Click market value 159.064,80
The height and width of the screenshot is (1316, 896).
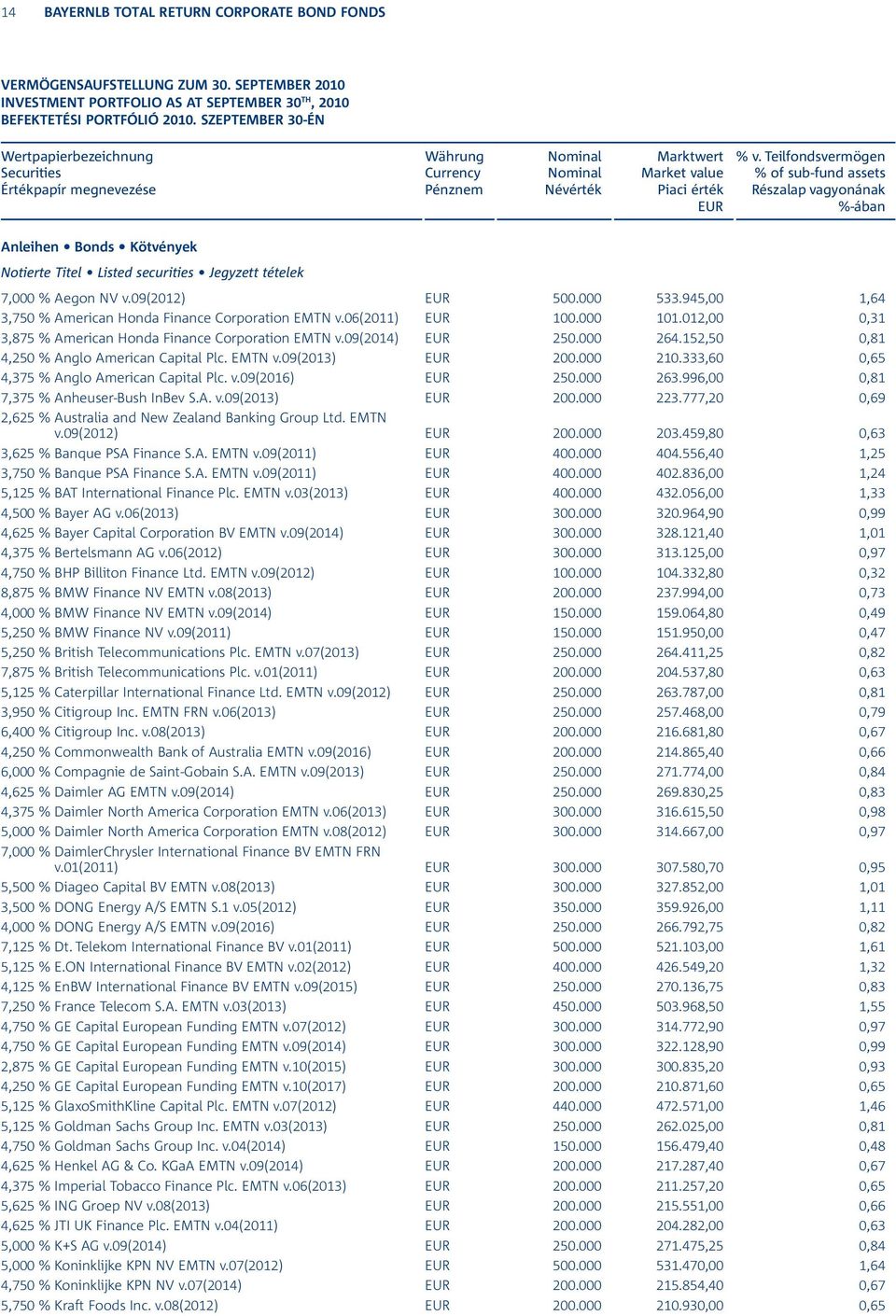pyautogui.click(x=690, y=613)
